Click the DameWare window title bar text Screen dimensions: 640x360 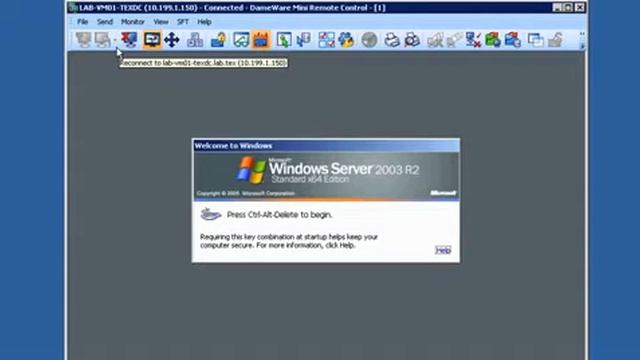point(232,7)
